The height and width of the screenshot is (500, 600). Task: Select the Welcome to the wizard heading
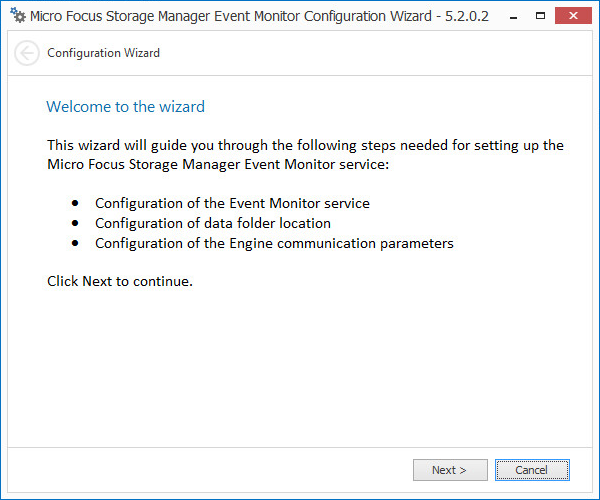pos(126,106)
